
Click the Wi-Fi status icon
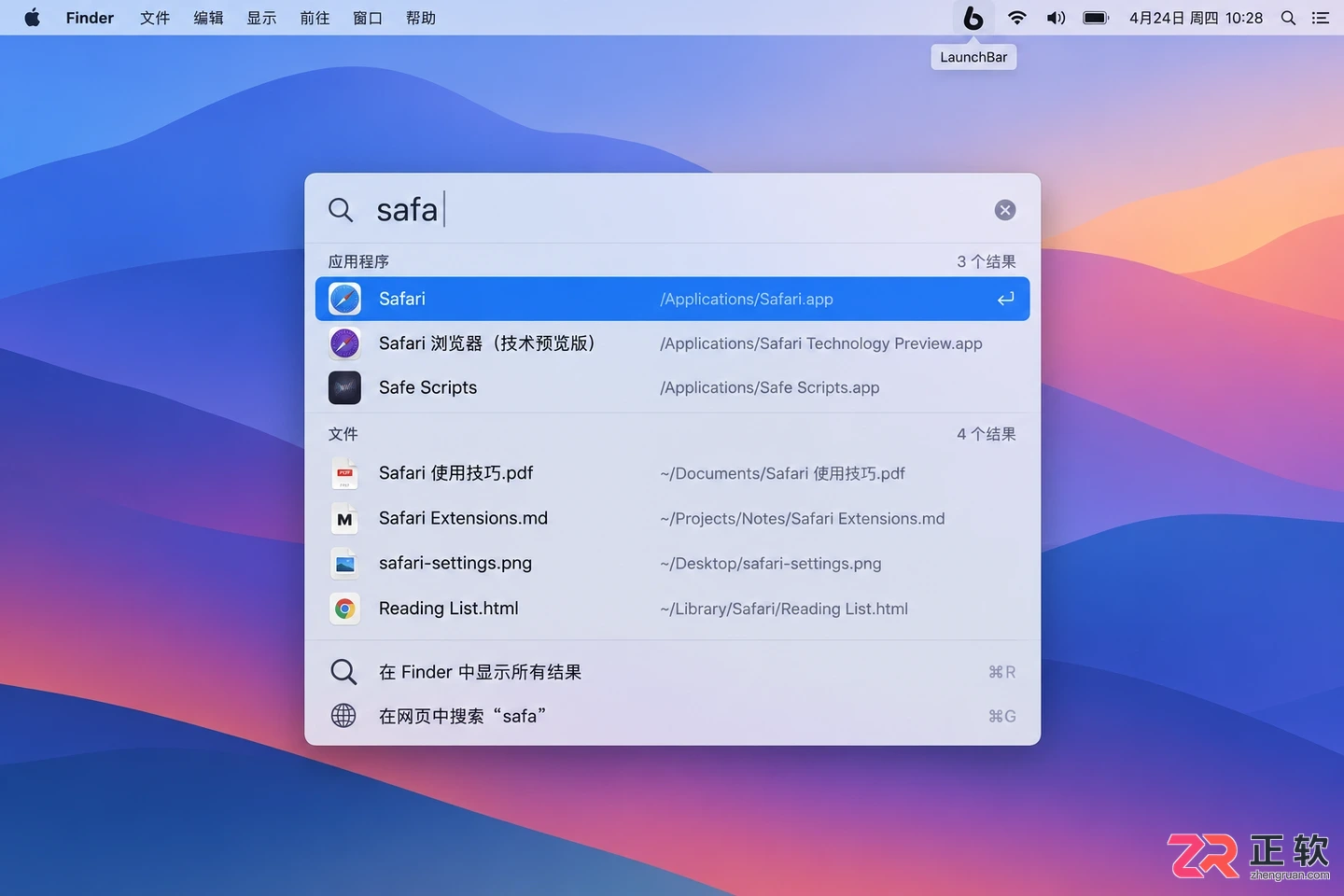pos(1017,18)
